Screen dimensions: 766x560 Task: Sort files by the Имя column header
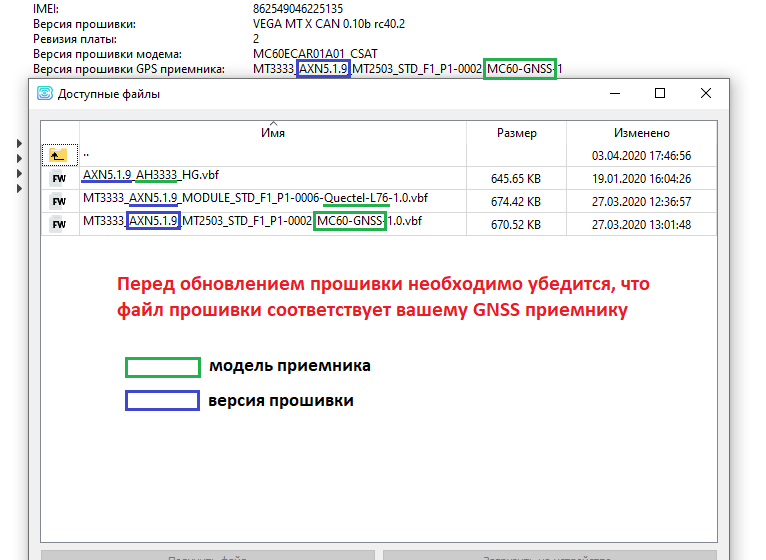(x=273, y=132)
